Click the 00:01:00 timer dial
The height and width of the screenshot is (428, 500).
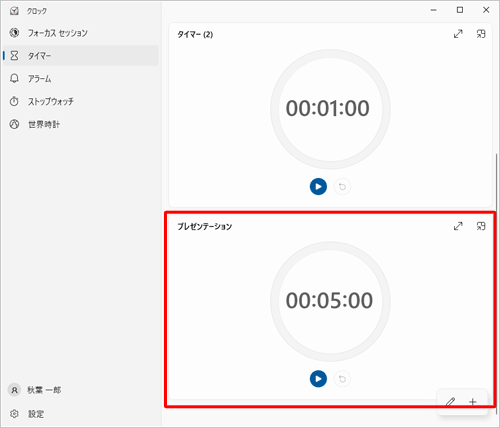pyautogui.click(x=330, y=109)
